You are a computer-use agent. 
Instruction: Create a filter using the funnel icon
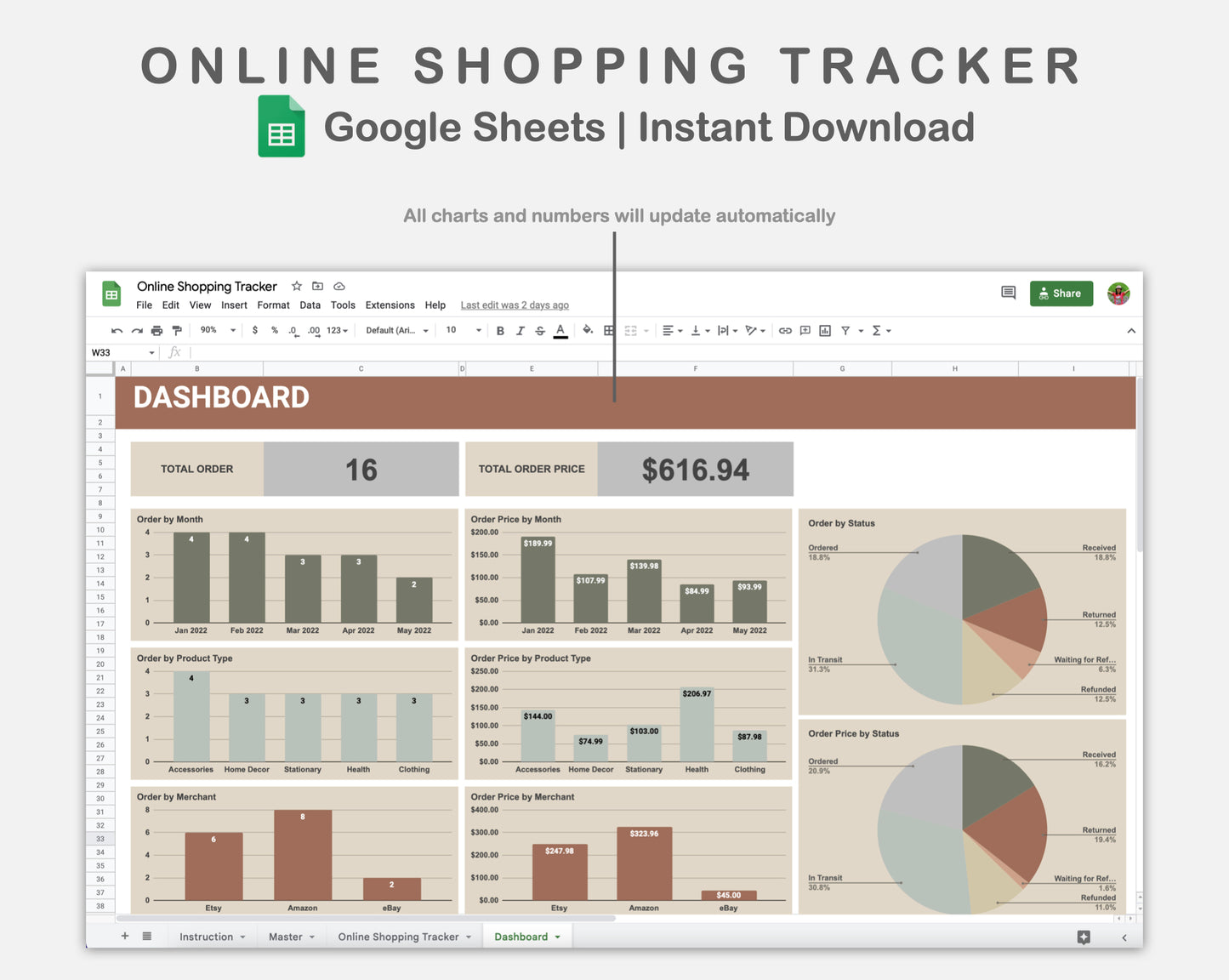[x=846, y=330]
